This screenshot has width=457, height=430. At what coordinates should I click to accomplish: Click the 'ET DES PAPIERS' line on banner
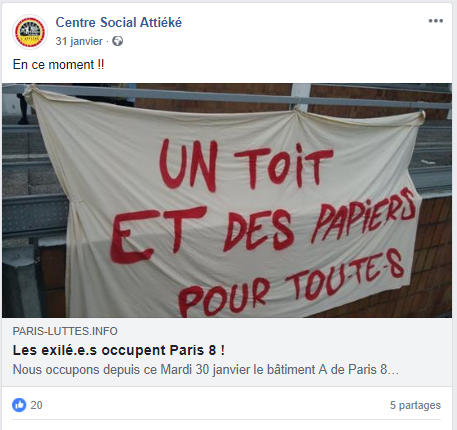pyautogui.click(x=263, y=227)
